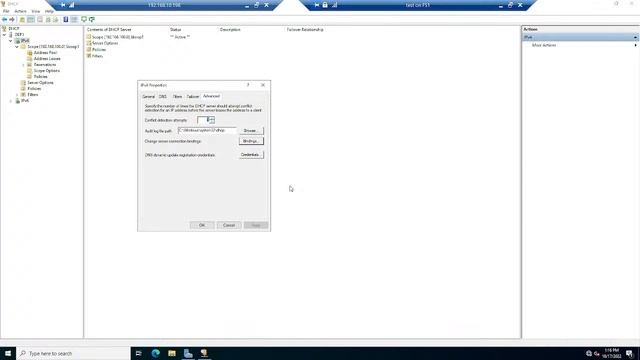Click the Up one level toolbar icon
The width and height of the screenshot is (640, 360).
22,20
